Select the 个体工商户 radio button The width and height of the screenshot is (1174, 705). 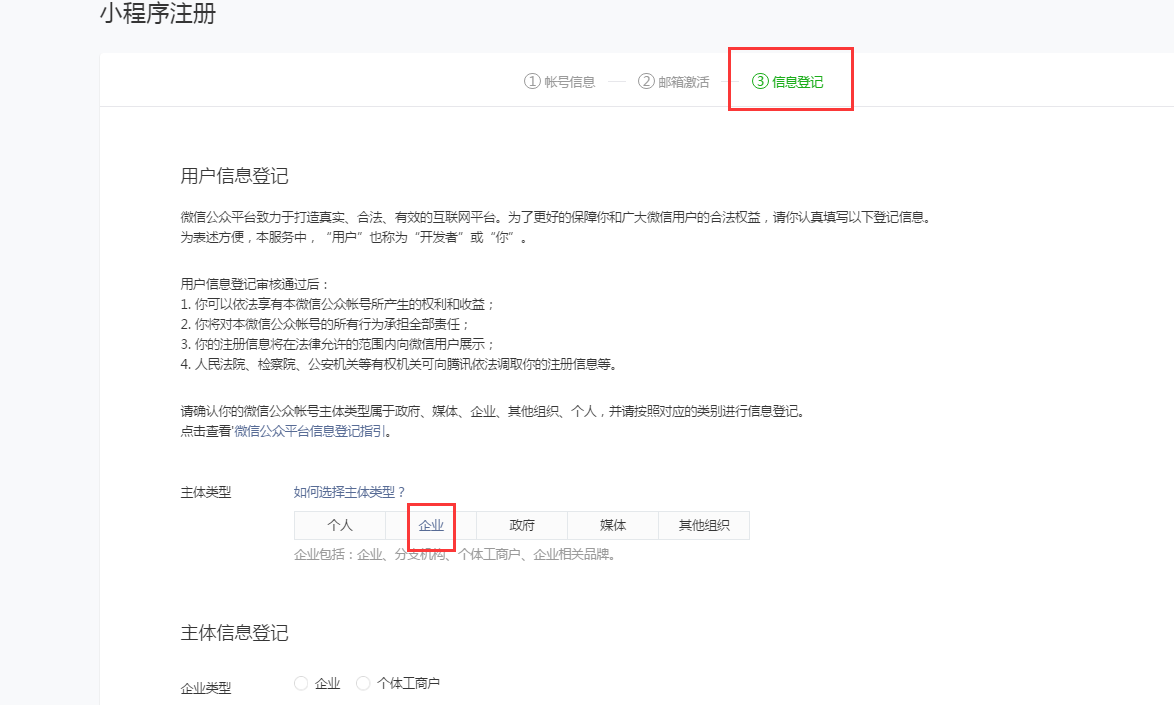pyautogui.click(x=362, y=683)
